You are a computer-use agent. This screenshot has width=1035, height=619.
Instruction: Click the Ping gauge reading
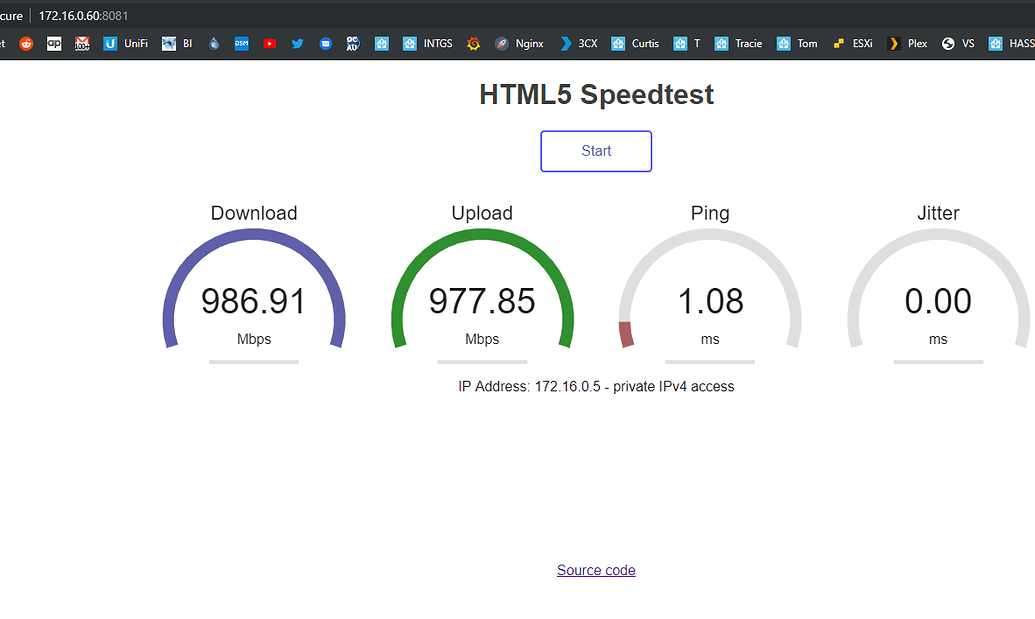(x=710, y=300)
